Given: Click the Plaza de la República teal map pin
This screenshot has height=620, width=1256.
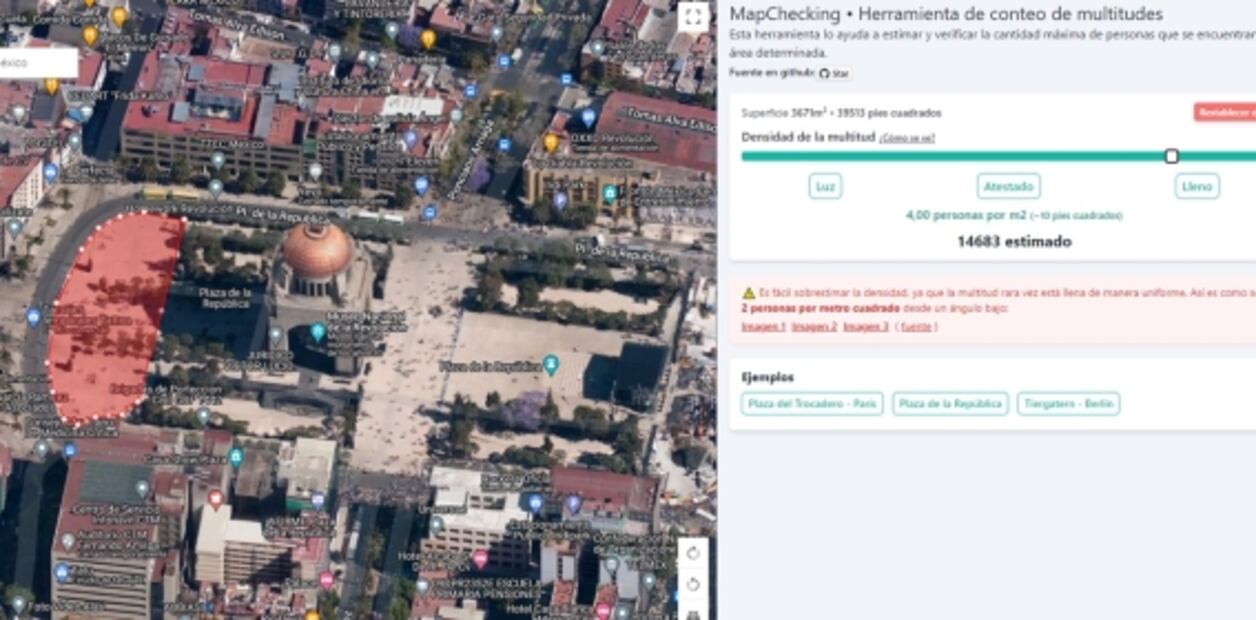Looking at the screenshot, I should pos(550,365).
